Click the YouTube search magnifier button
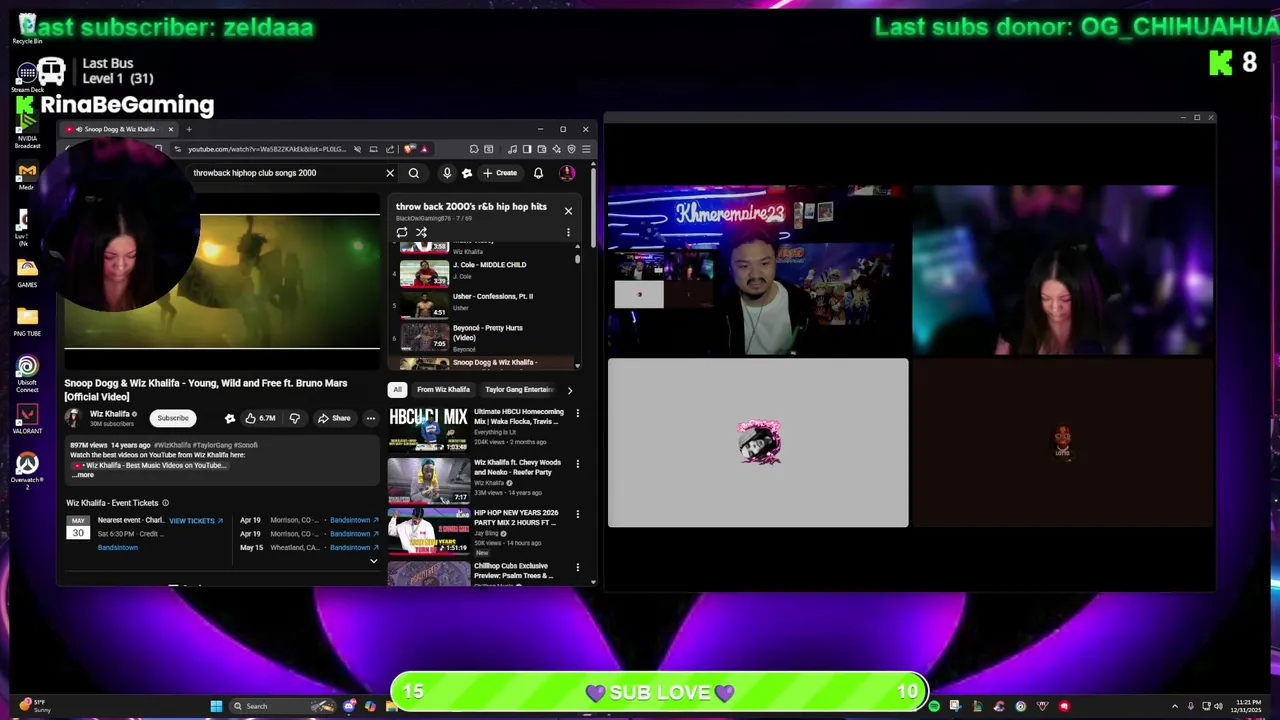 [x=413, y=173]
